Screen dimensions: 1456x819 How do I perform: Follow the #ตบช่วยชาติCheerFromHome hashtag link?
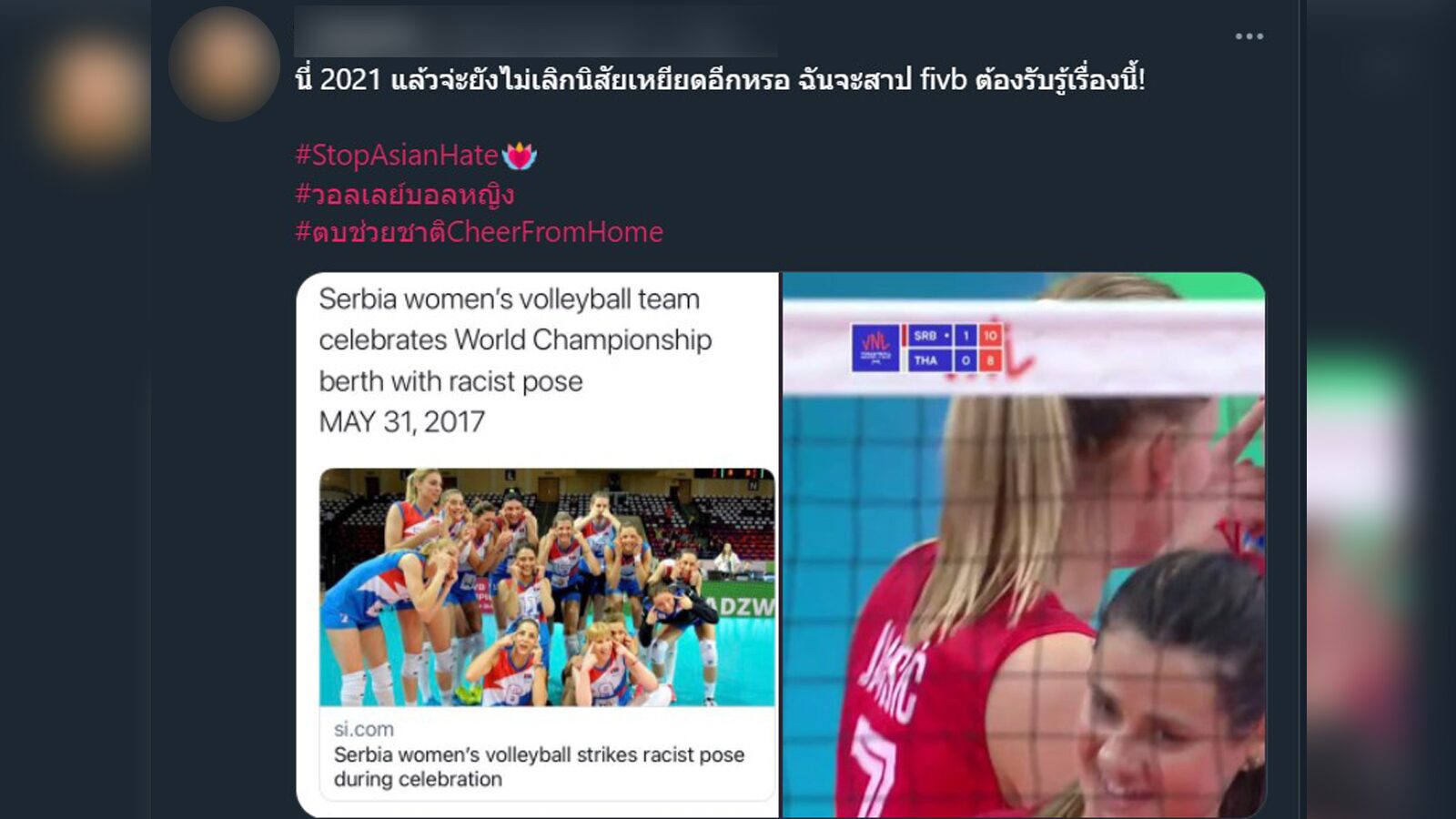(480, 232)
